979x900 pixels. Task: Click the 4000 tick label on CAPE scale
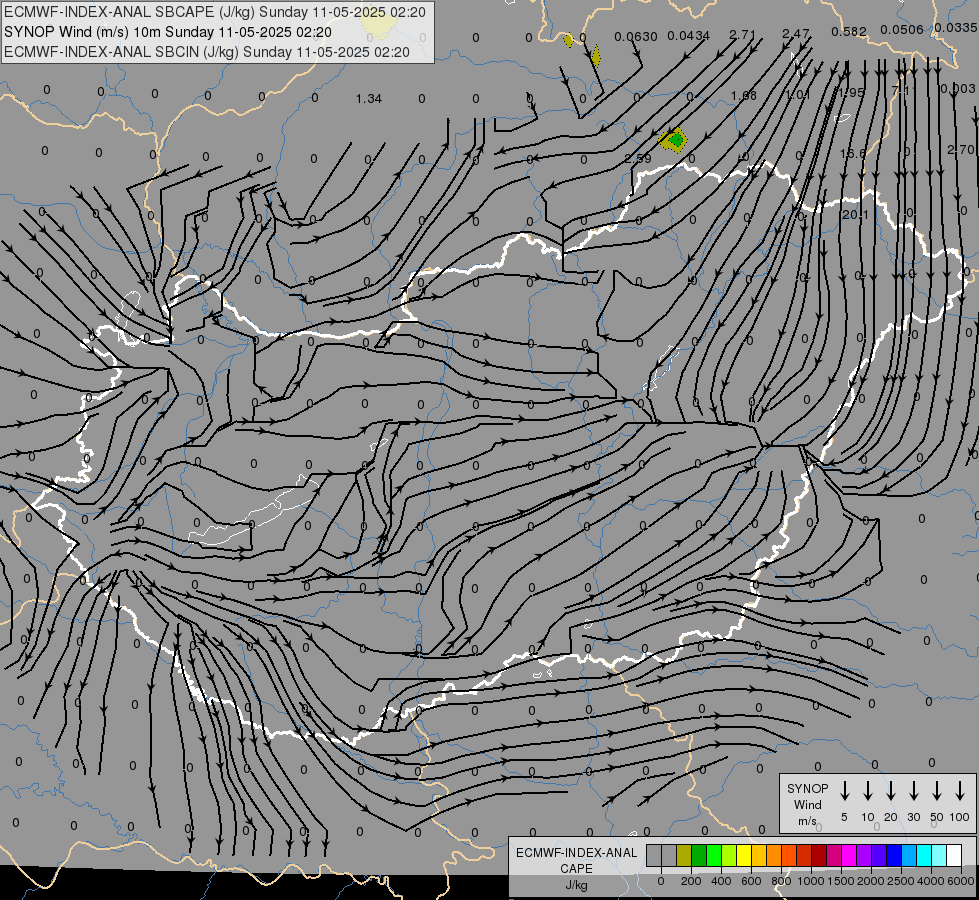[x=931, y=881]
